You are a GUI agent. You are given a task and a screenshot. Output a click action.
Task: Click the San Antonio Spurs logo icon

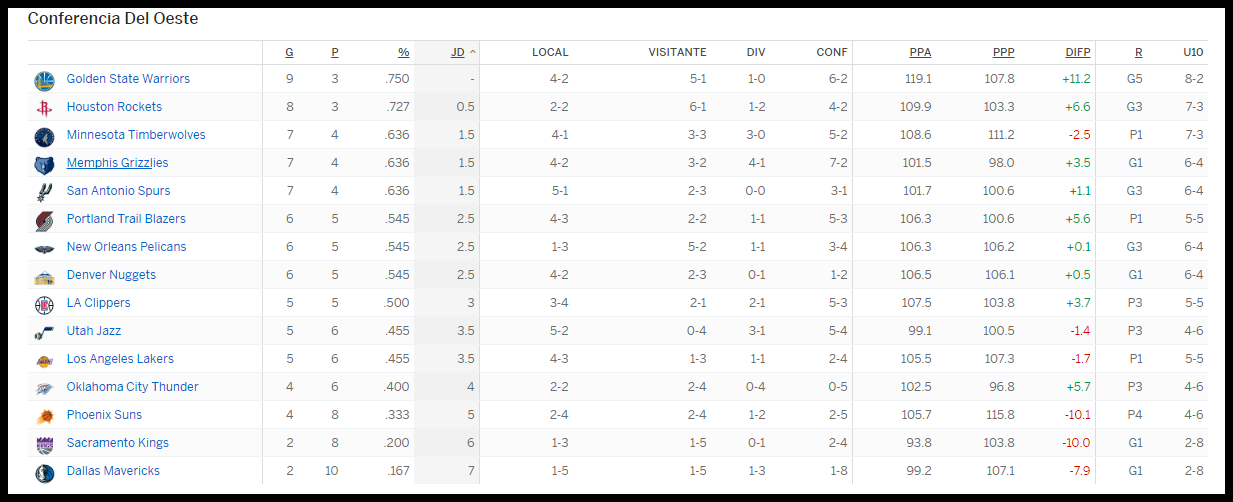coord(44,192)
